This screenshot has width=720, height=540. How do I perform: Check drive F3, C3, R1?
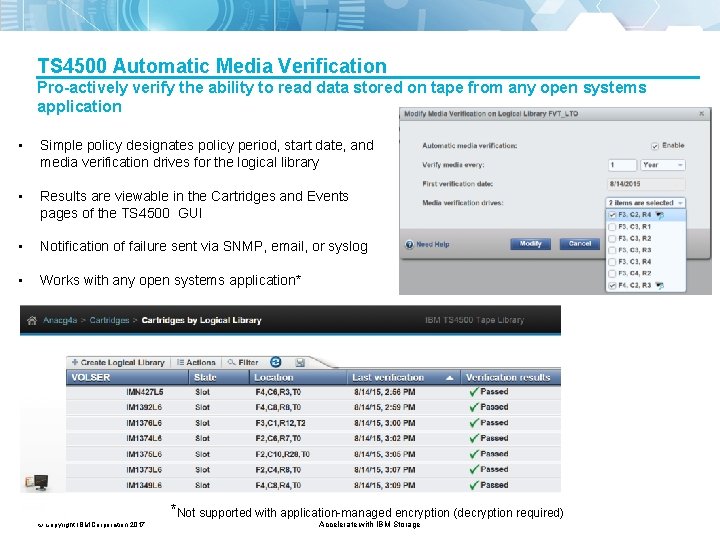[x=612, y=227]
